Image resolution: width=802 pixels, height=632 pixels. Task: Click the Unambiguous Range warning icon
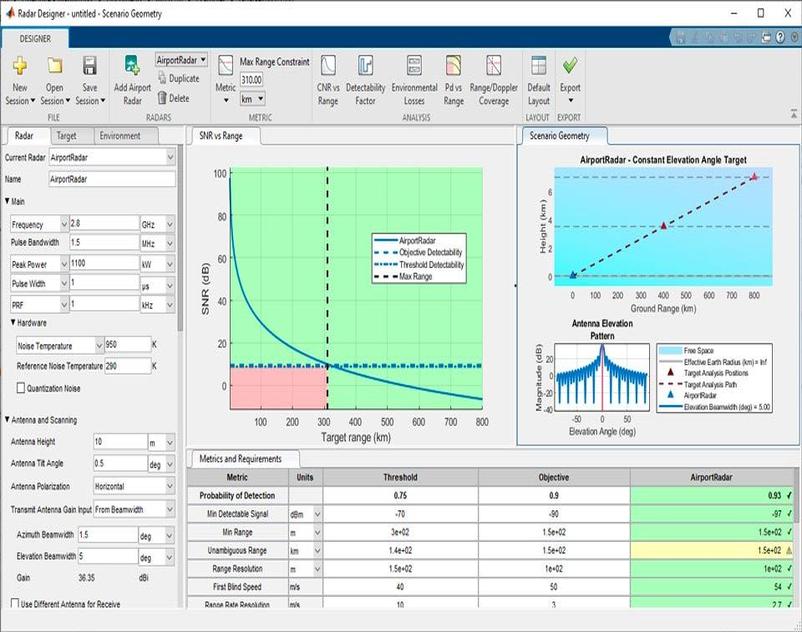(x=788, y=551)
